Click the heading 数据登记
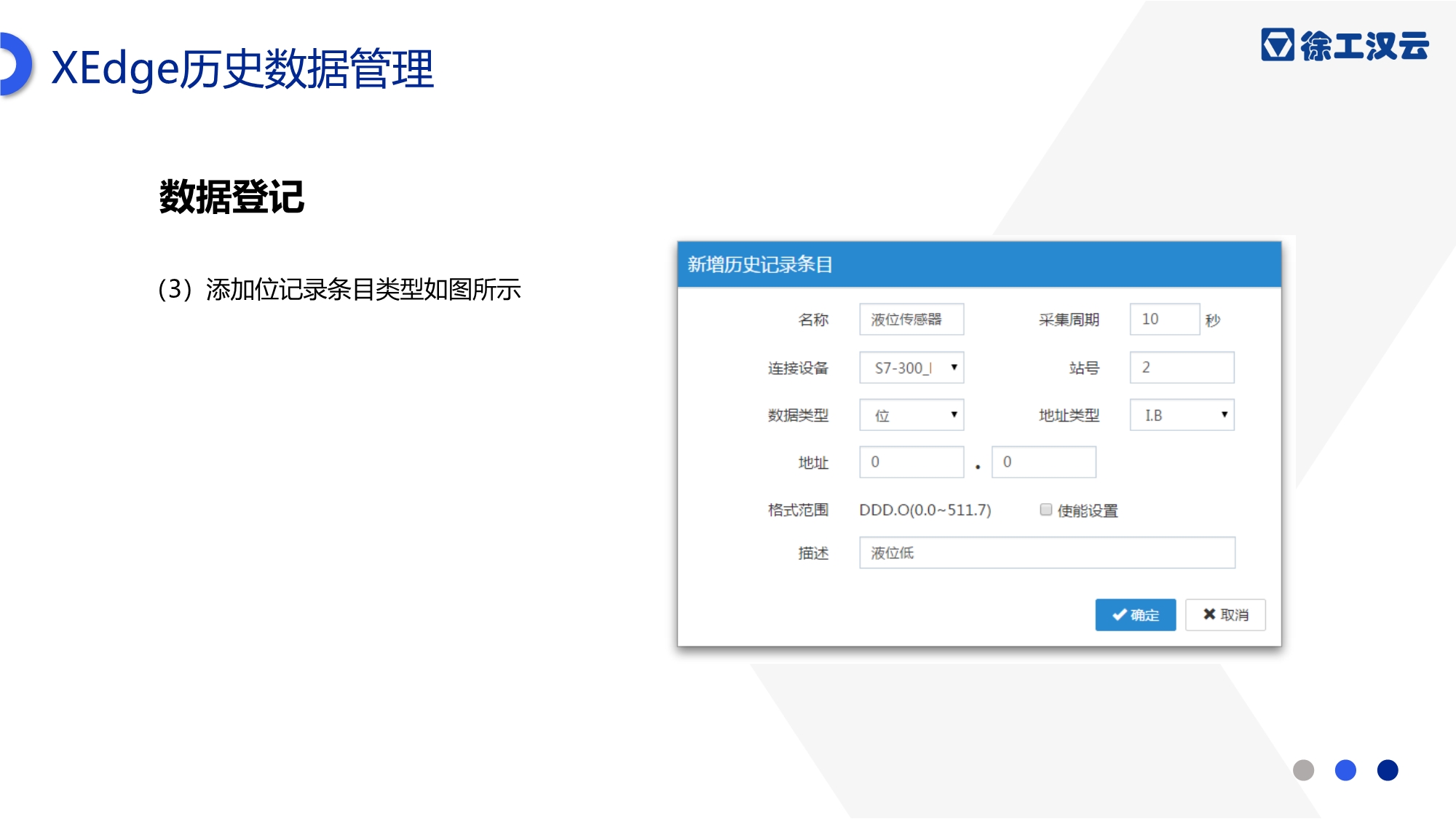Viewport: 1456px width, 819px height. [232, 197]
